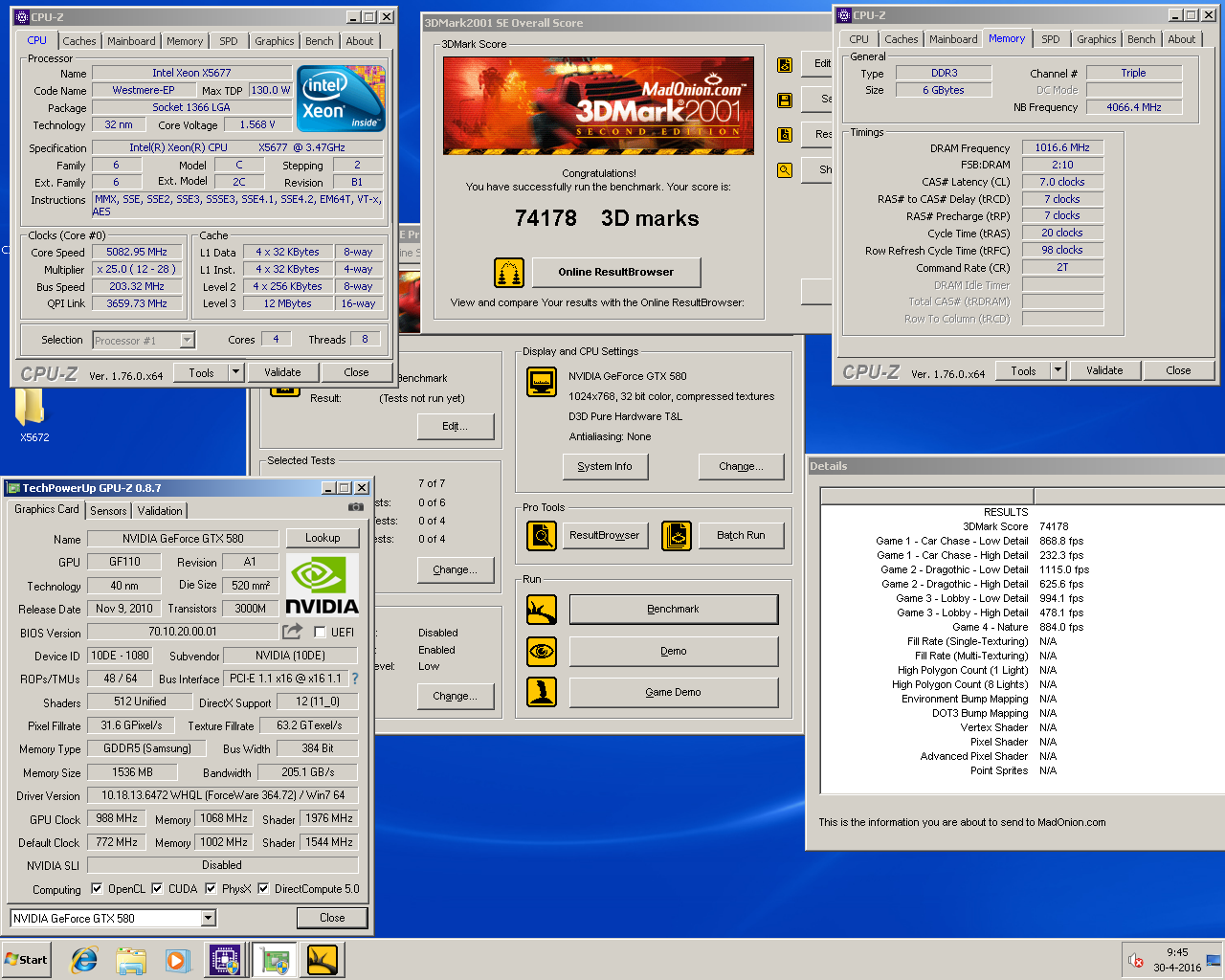Click the magnifier icon in 3DMark sidebar
This screenshot has width=1225, height=980.
[x=785, y=170]
